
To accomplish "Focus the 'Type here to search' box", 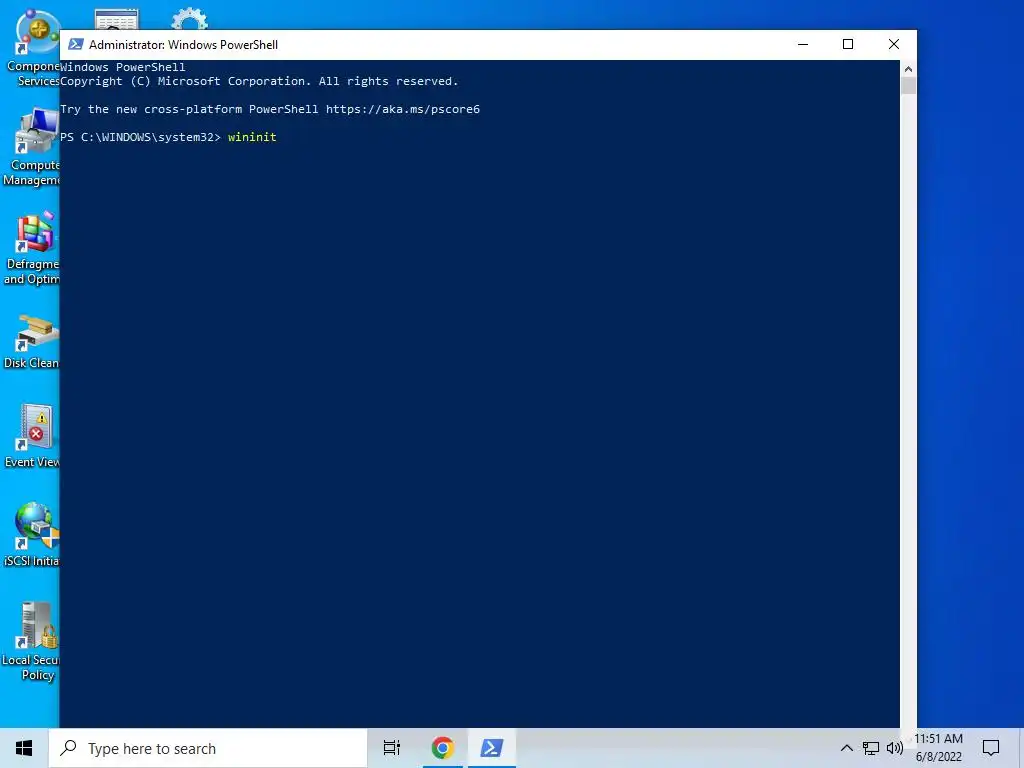I will 208,748.
